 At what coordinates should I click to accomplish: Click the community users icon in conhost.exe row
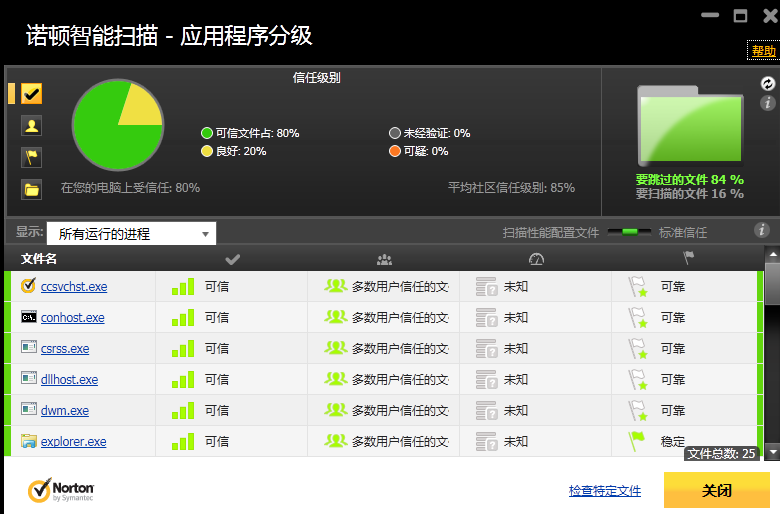(336, 316)
